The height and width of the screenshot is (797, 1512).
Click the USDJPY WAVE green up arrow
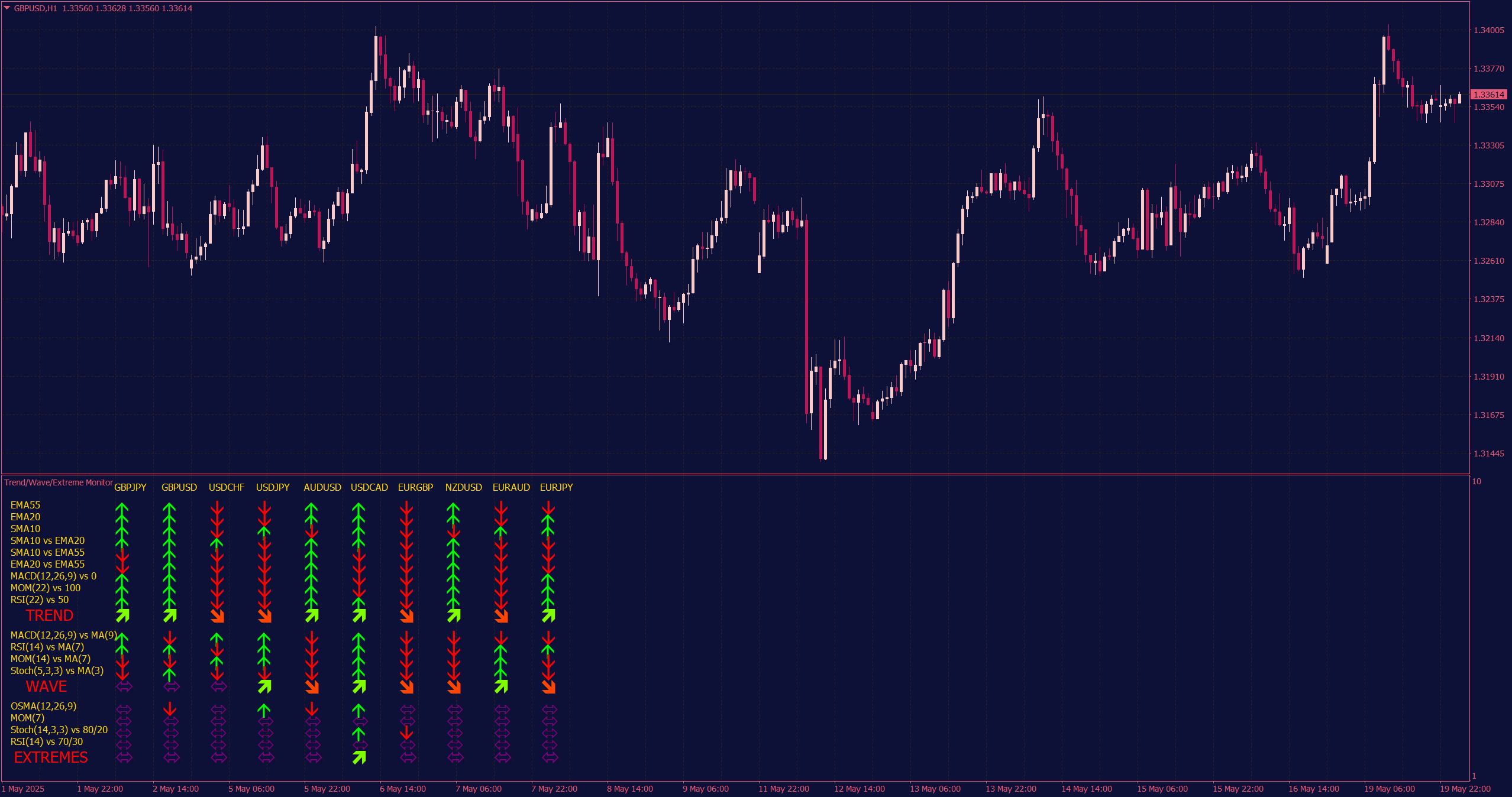pyautogui.click(x=264, y=686)
